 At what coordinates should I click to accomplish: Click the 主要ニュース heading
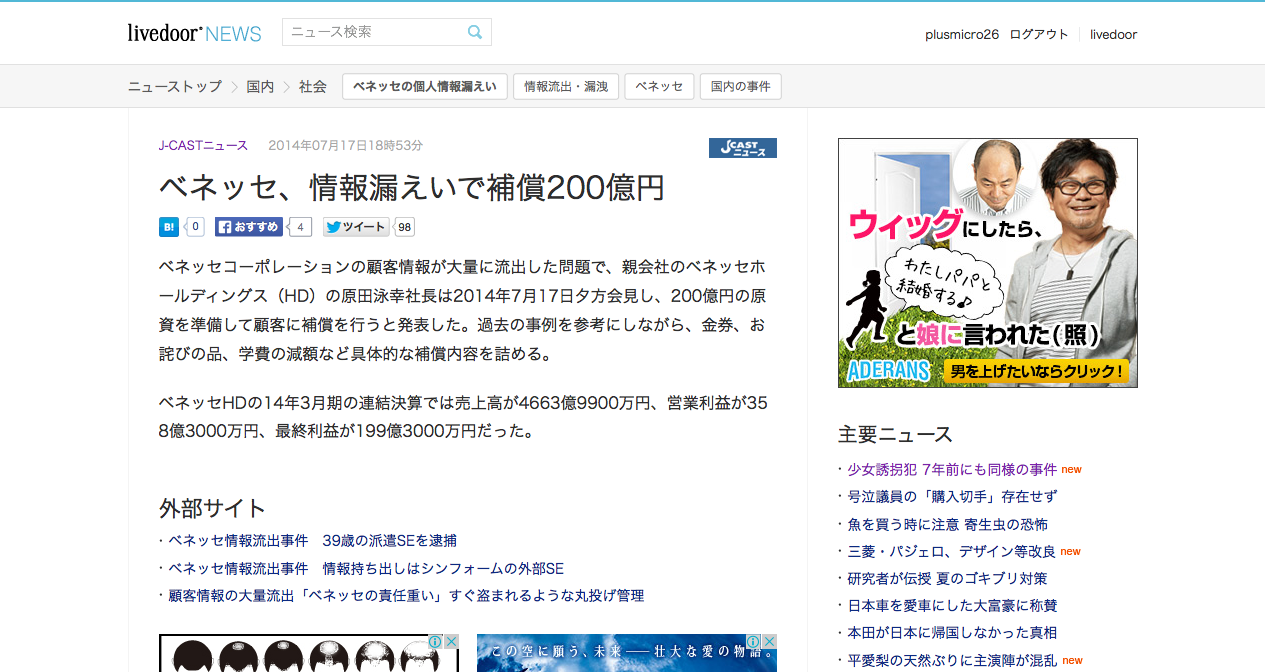pyautogui.click(x=895, y=434)
